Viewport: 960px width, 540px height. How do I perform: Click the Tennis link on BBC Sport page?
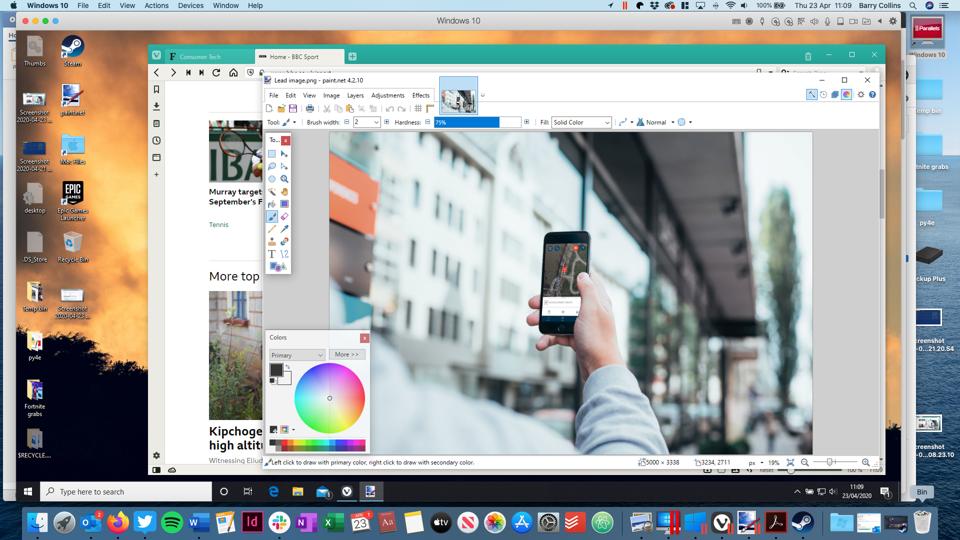tap(218, 225)
